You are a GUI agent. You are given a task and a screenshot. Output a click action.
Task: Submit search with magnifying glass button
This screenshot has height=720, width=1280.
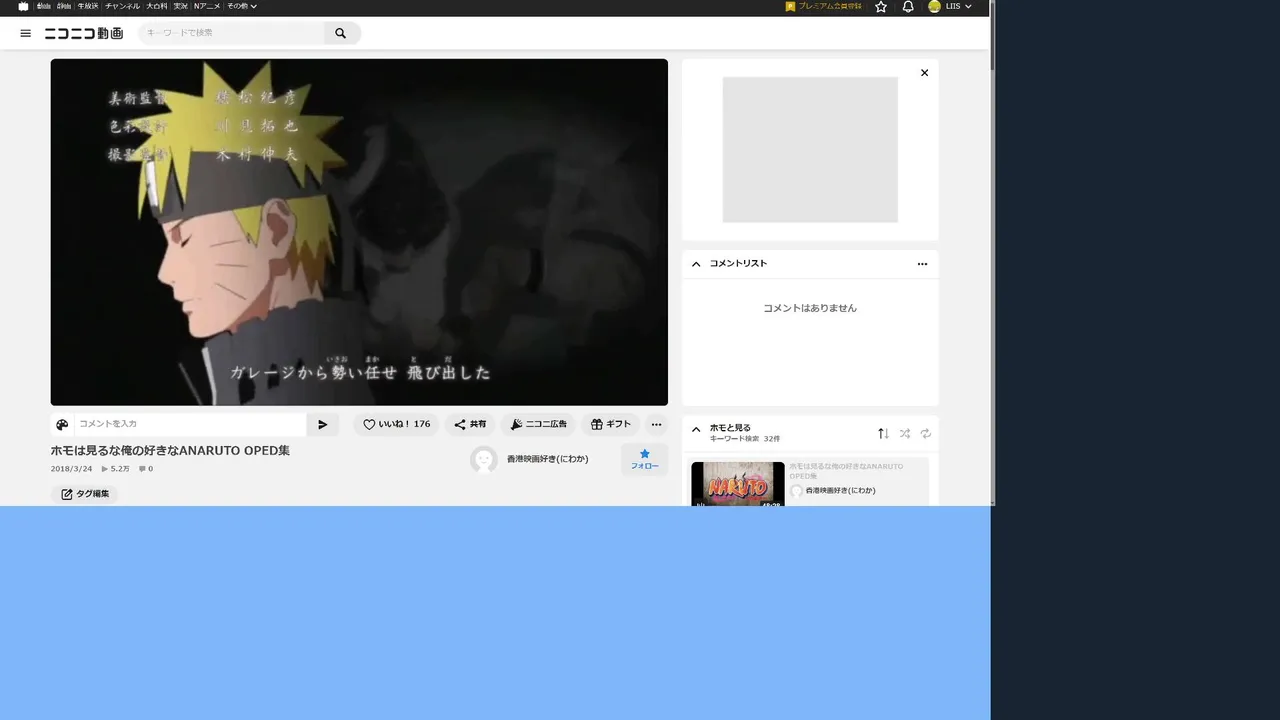tap(341, 33)
